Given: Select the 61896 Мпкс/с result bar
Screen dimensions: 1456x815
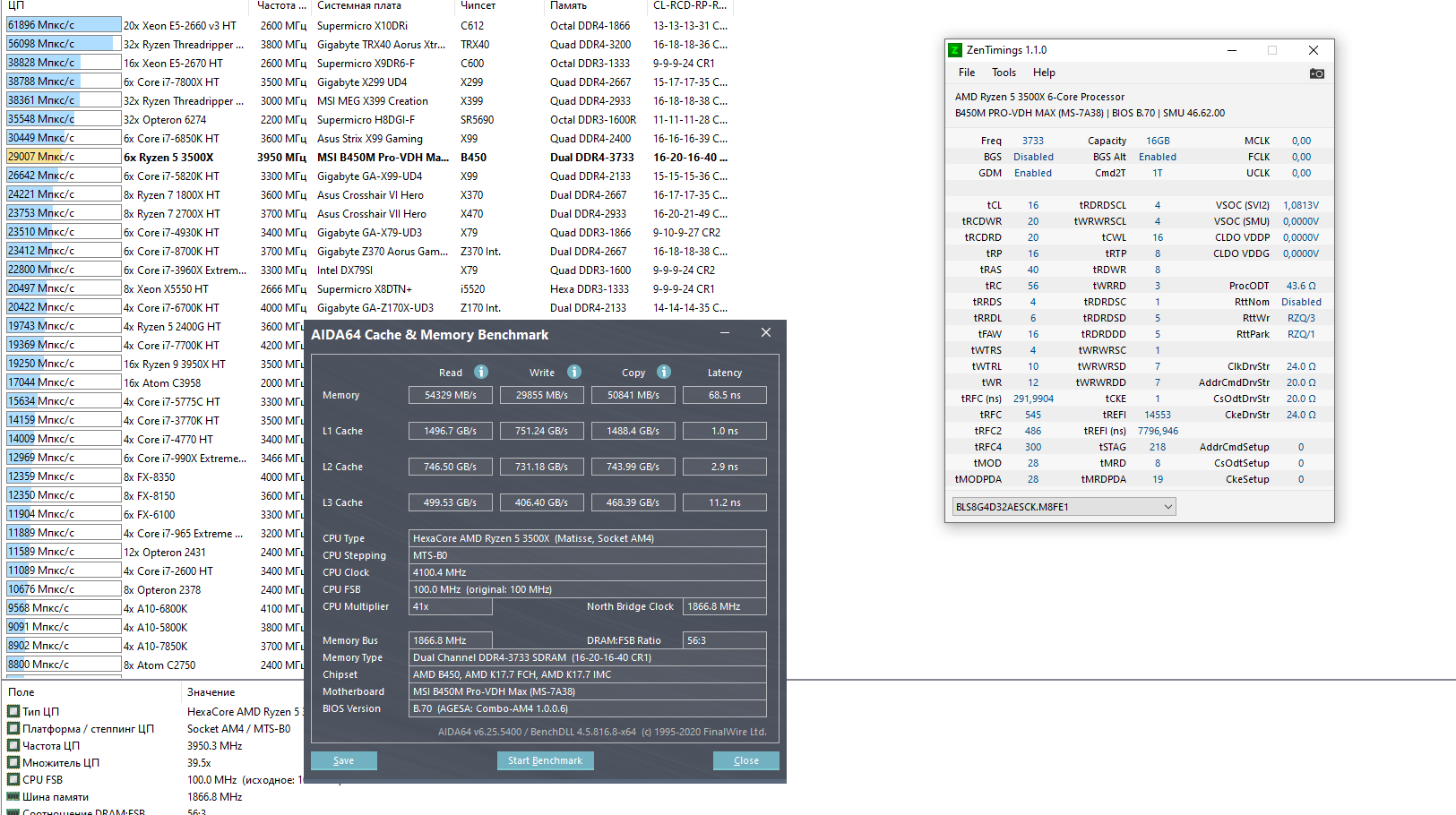Looking at the screenshot, I should tap(64, 25).
